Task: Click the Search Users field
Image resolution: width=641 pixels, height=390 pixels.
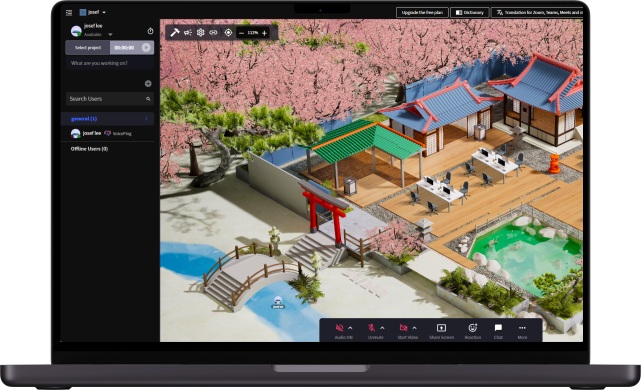Action: (110, 99)
